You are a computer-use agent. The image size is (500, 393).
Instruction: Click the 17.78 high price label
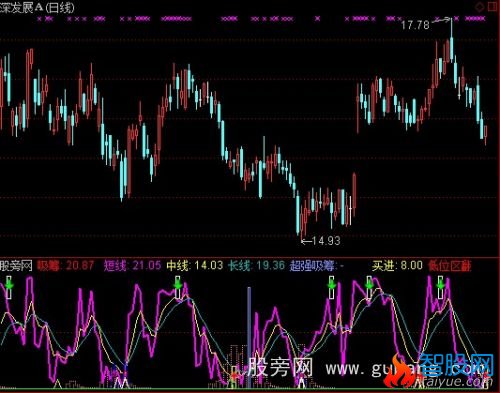click(x=415, y=25)
